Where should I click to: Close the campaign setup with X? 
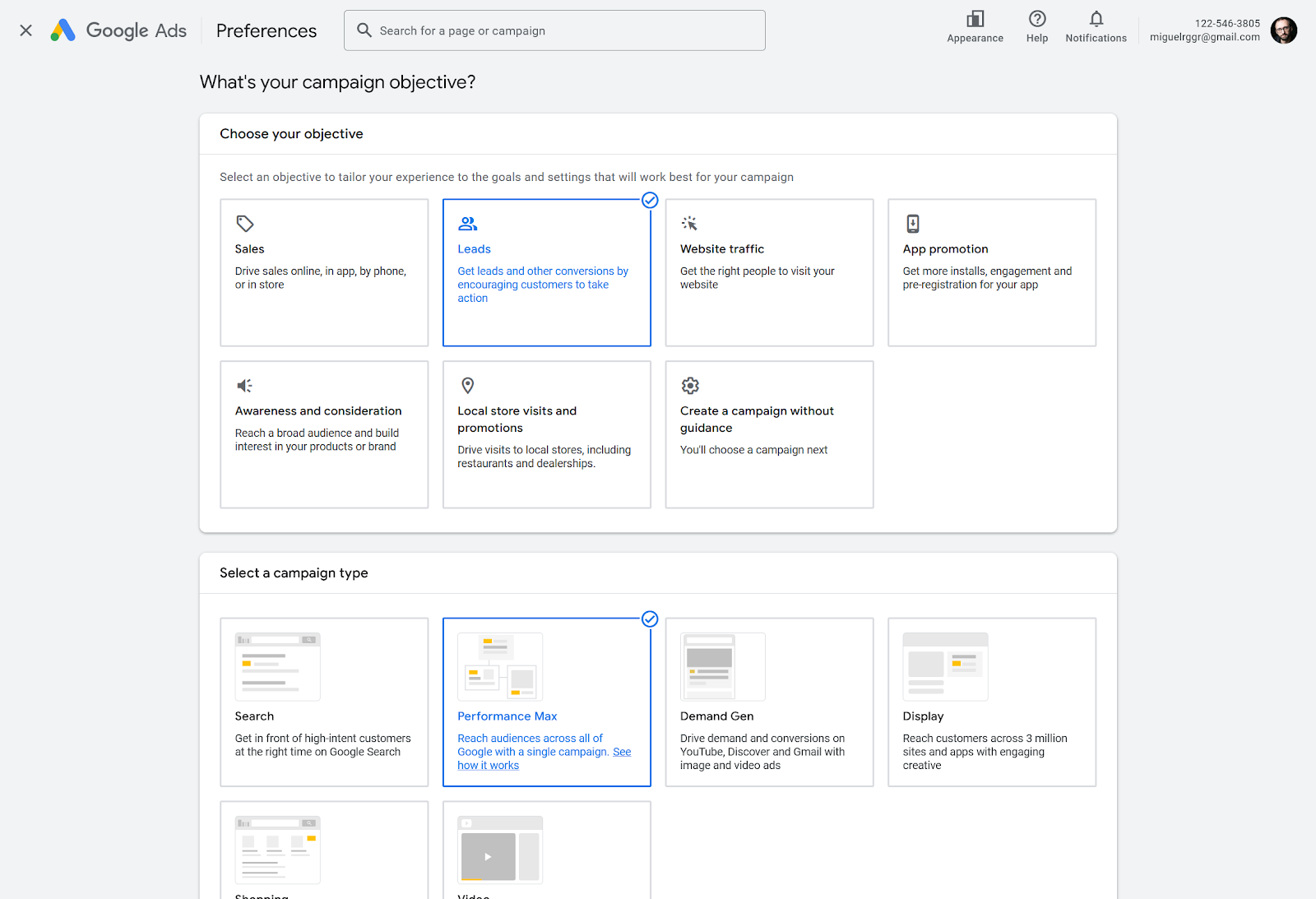coord(26,30)
